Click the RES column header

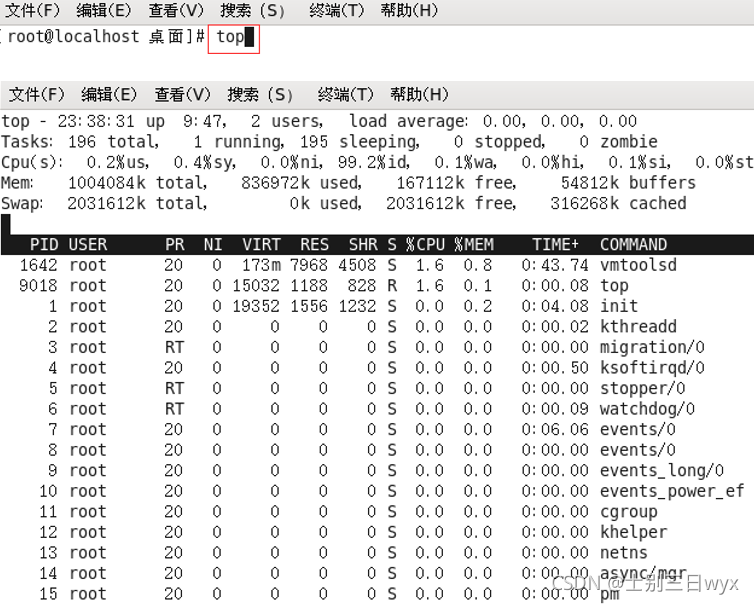(x=314, y=245)
